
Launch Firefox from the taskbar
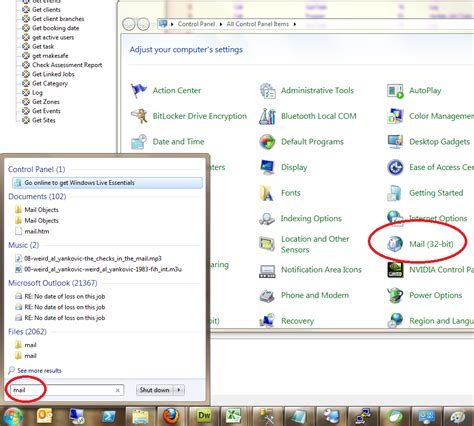pos(171,416)
